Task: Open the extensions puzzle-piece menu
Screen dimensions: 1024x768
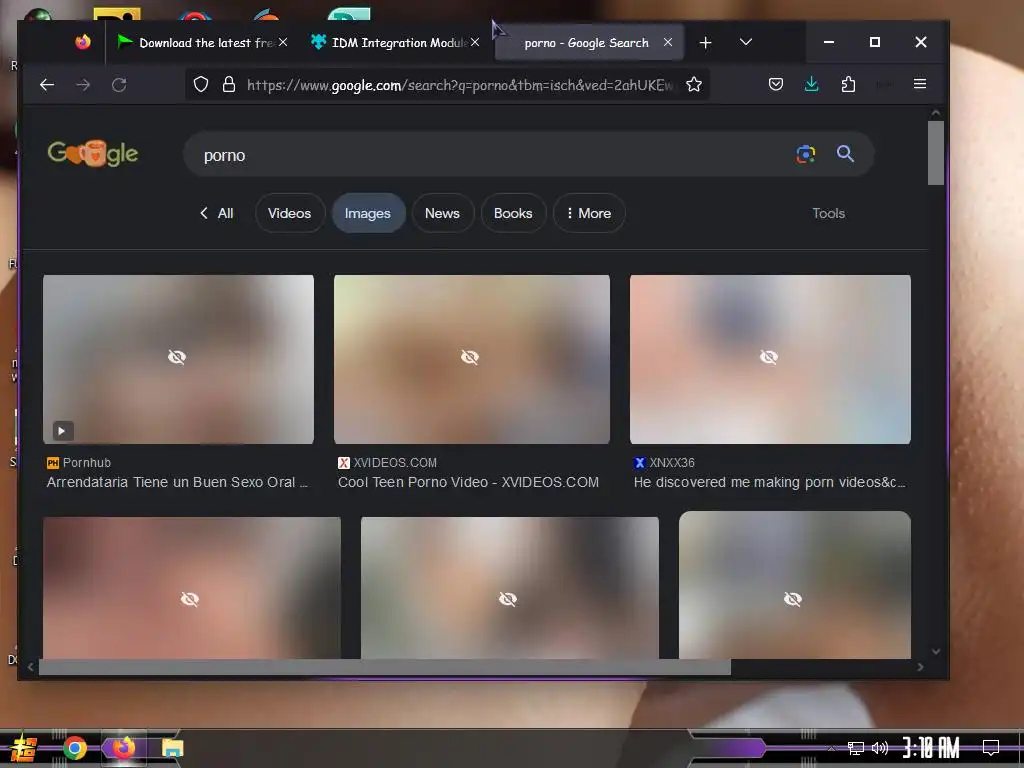Action: tap(848, 84)
